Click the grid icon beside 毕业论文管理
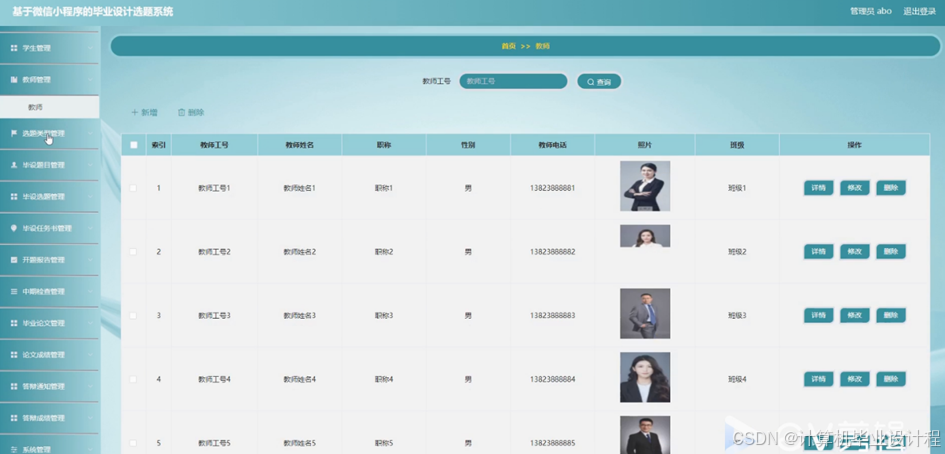The width and height of the screenshot is (945, 454). (x=14, y=323)
